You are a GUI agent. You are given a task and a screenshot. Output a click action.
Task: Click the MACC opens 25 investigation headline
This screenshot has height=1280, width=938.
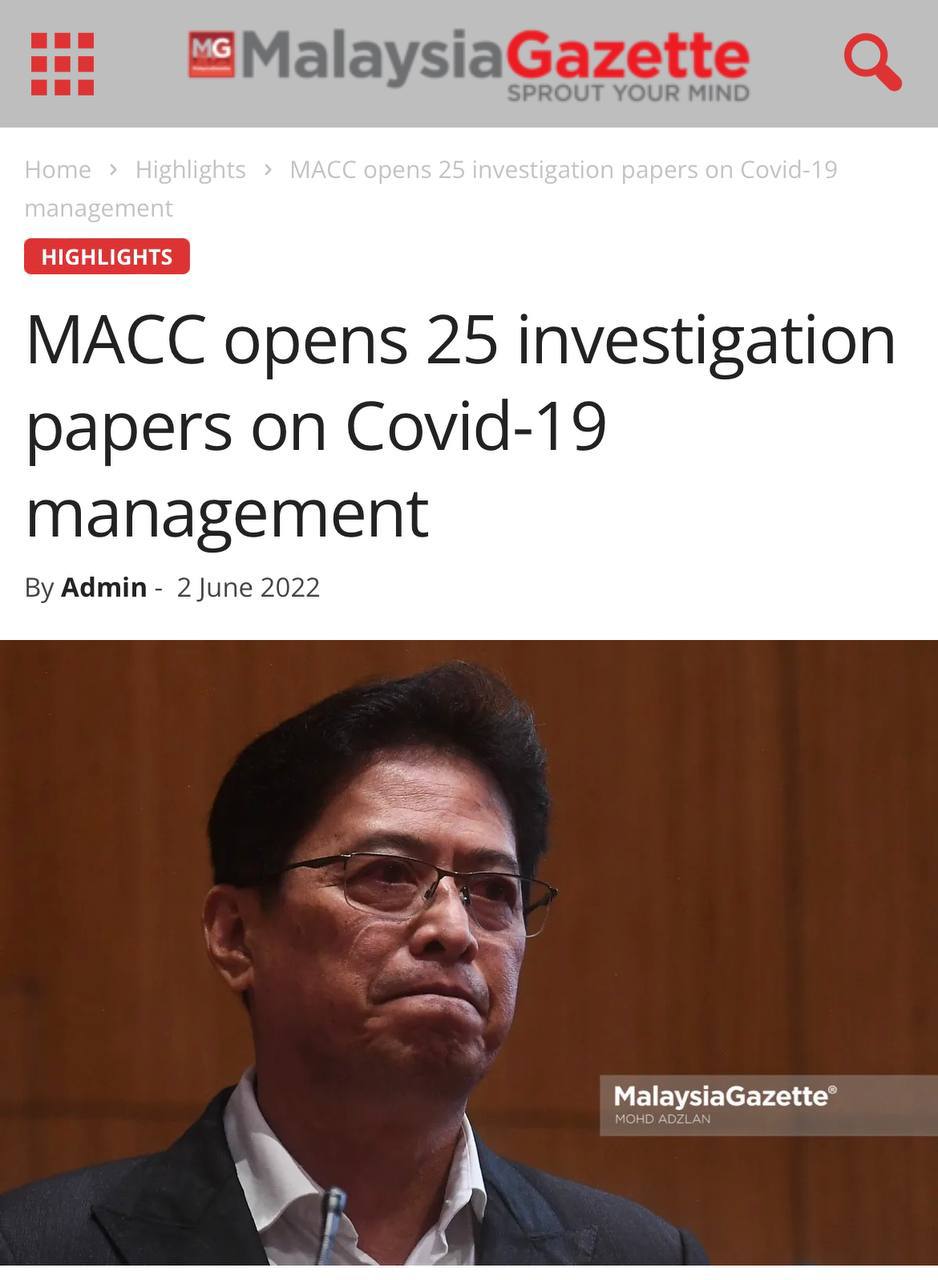coord(460,427)
